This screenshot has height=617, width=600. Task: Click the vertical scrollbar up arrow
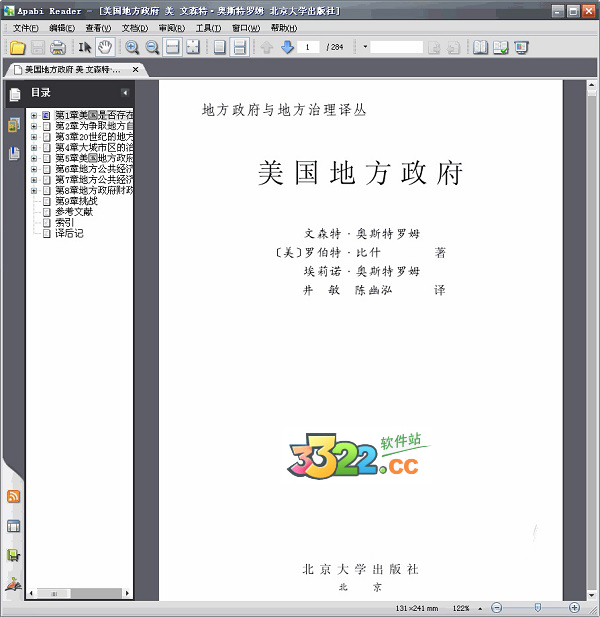(x=591, y=85)
